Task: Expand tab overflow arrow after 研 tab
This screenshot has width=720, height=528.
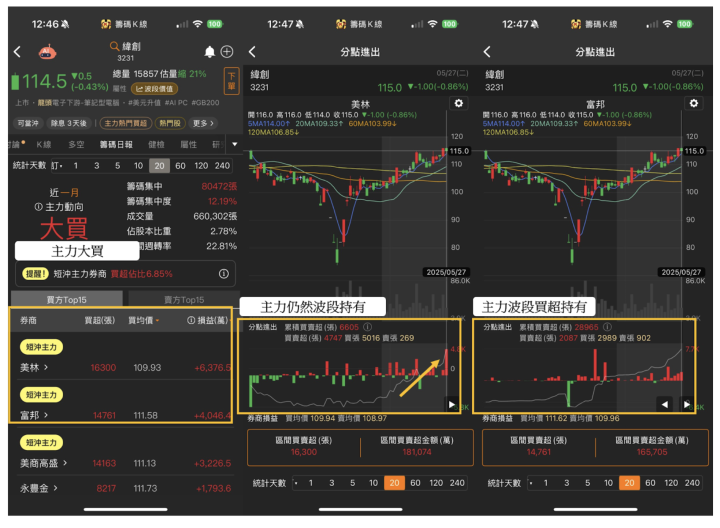Action: point(235,144)
